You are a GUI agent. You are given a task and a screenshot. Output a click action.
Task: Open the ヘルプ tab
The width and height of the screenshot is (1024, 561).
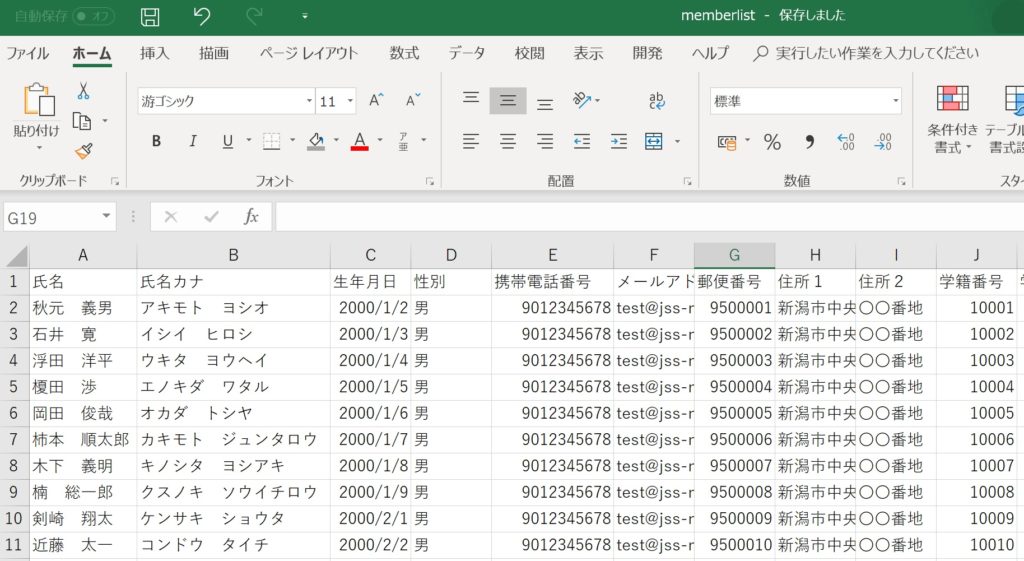(710, 53)
